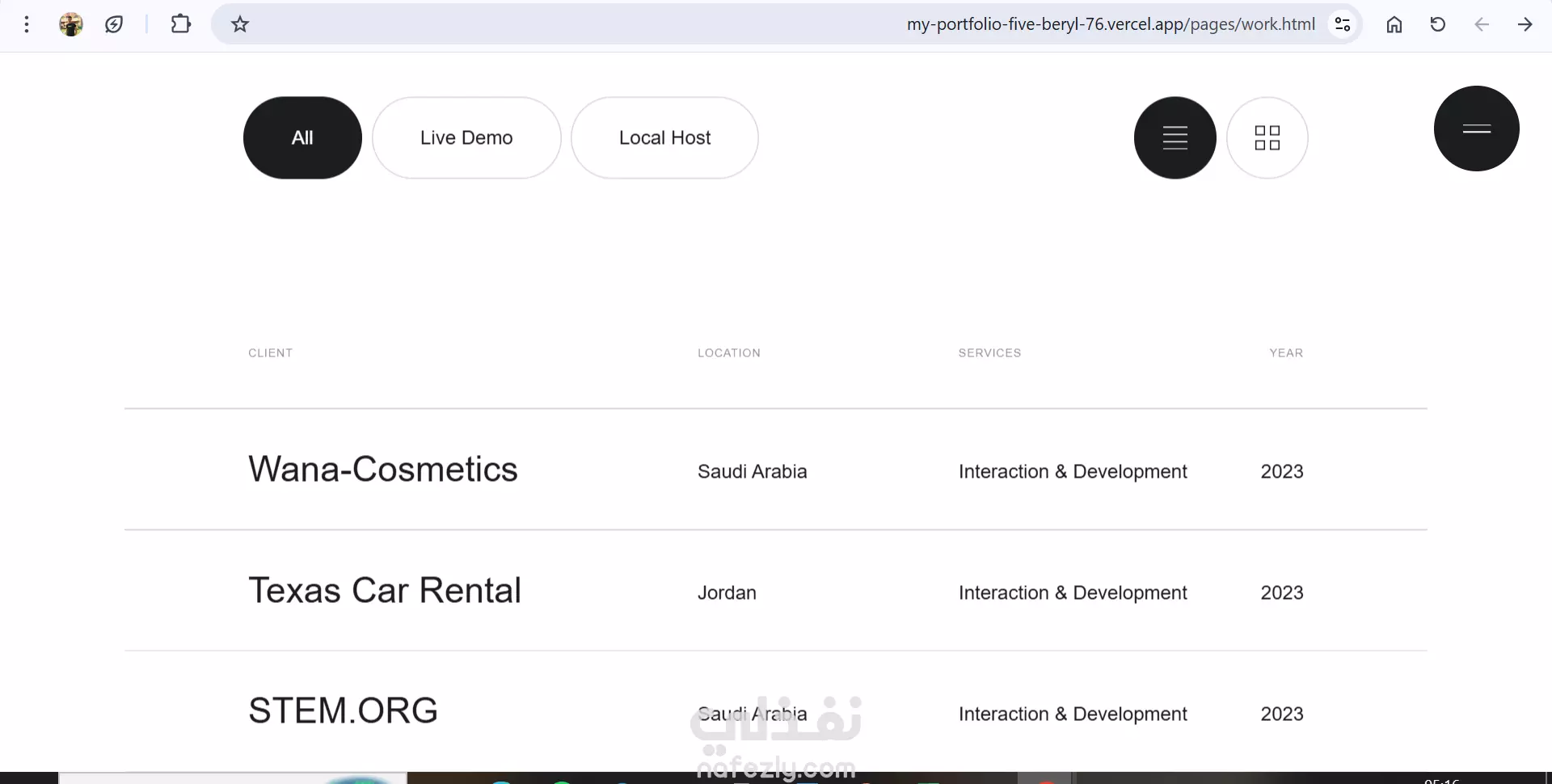Click the LOCATION column header
The width and height of the screenshot is (1552, 784).
(x=729, y=353)
